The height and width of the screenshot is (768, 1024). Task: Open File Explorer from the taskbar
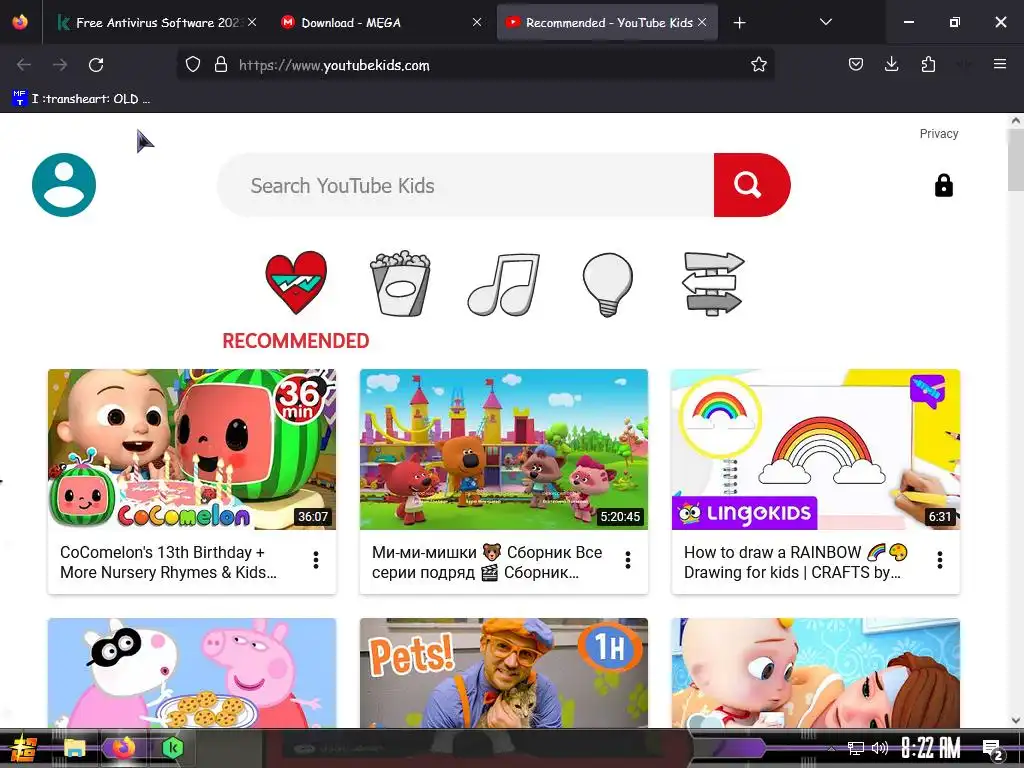click(x=74, y=748)
